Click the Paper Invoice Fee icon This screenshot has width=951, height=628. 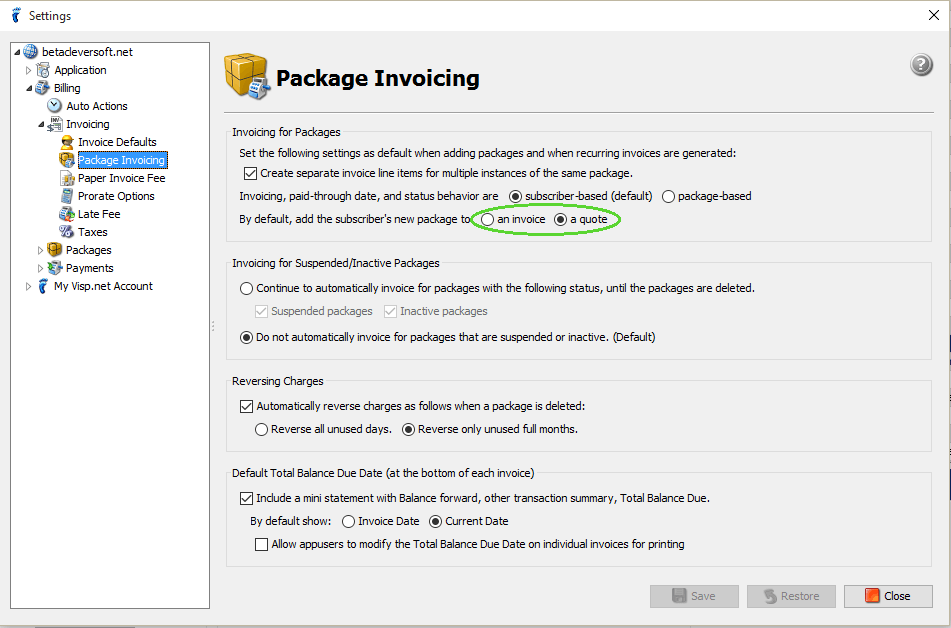coord(67,178)
